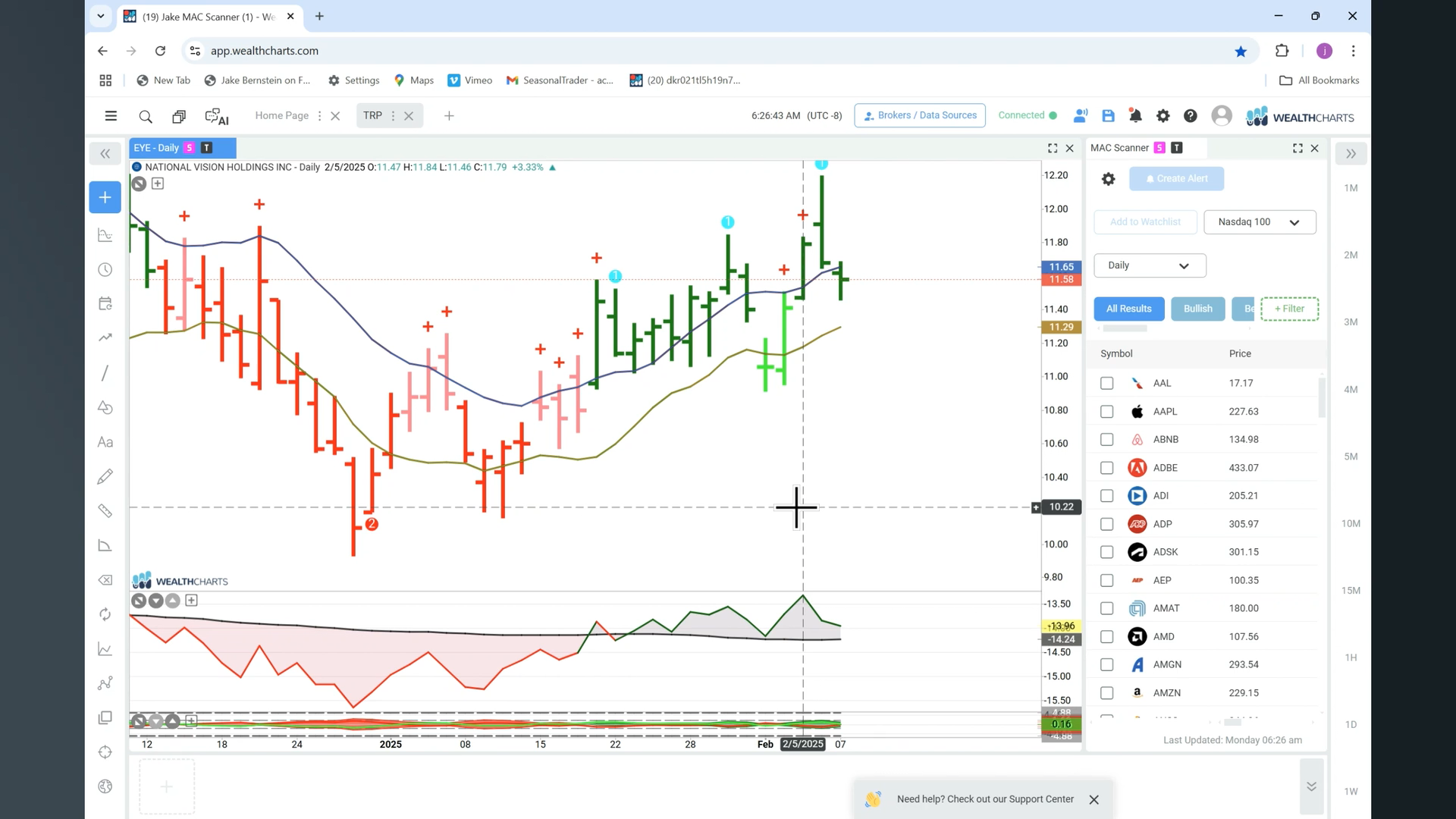The height and width of the screenshot is (819, 1456).
Task: Select the ruler measure tool
Action: 105,511
